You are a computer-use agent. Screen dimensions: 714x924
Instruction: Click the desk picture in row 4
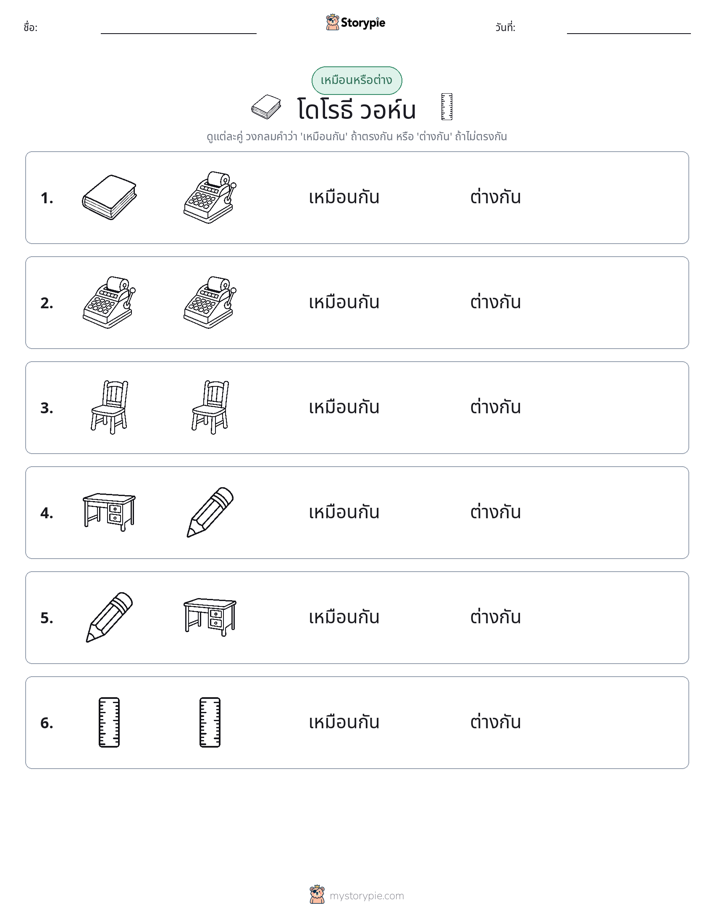[x=110, y=512]
